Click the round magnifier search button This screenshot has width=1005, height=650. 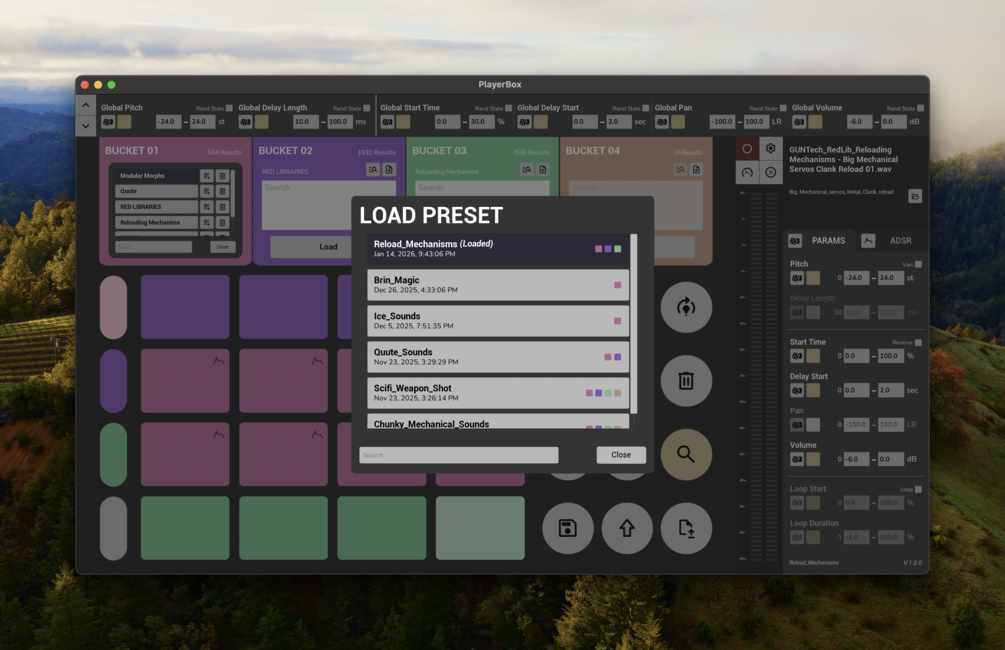[686, 454]
